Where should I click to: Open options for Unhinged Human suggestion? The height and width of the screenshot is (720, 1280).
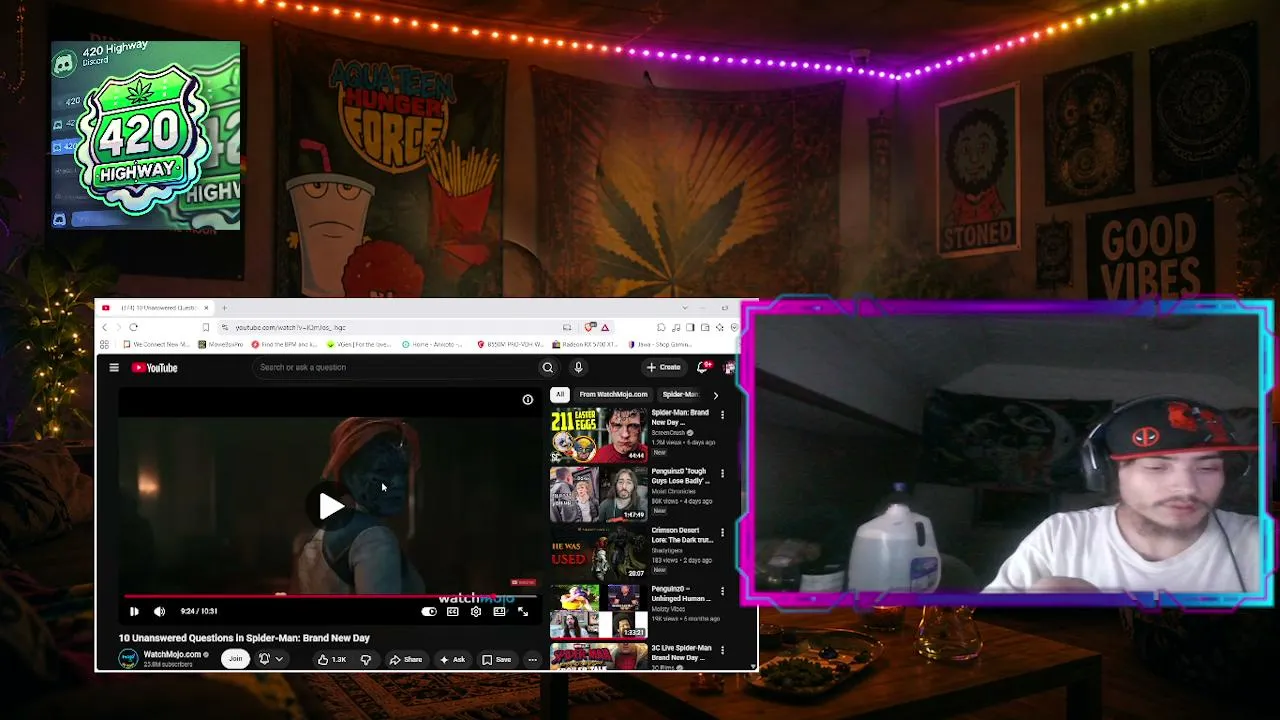722,592
